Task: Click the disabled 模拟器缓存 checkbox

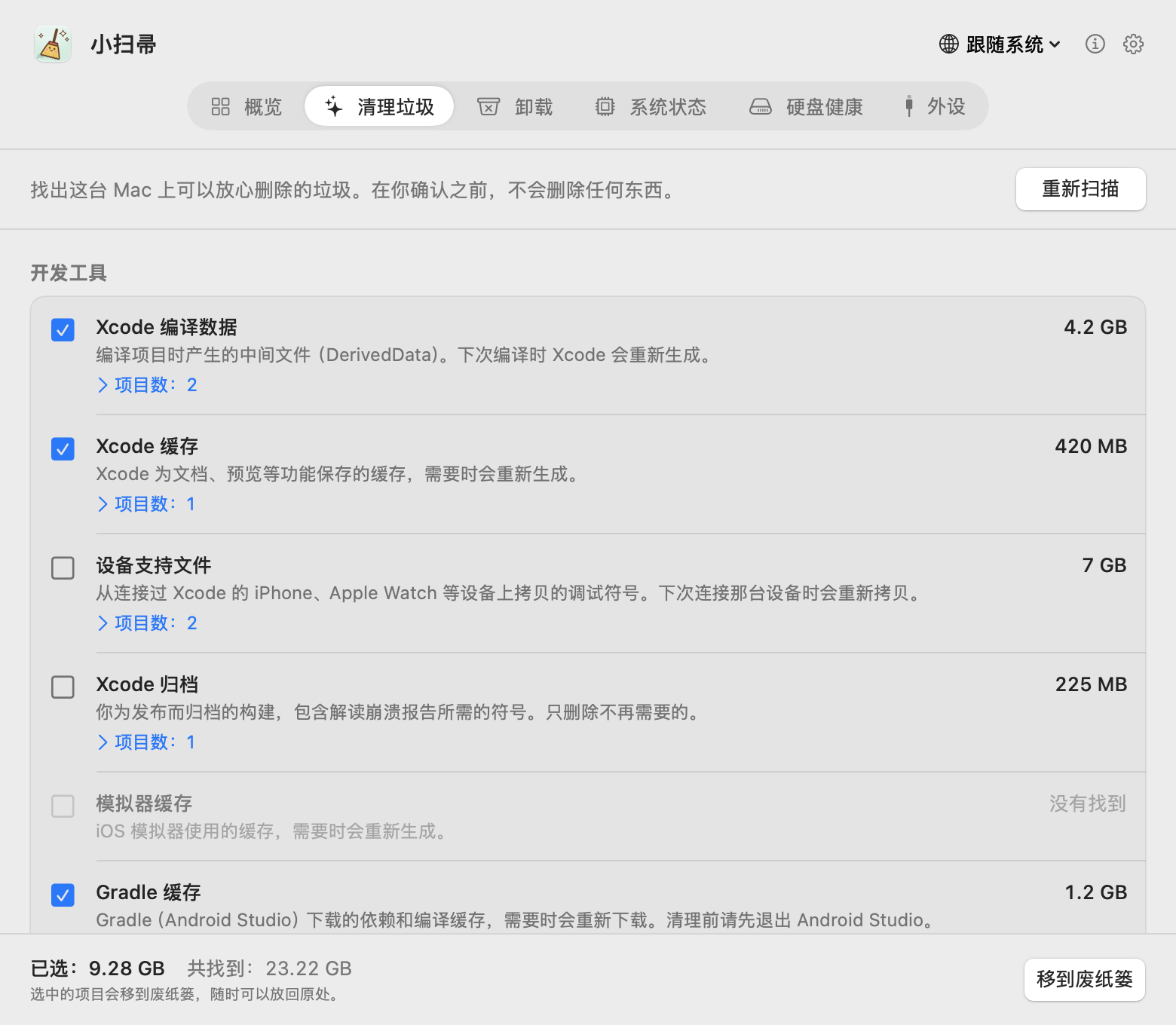Action: point(63,806)
